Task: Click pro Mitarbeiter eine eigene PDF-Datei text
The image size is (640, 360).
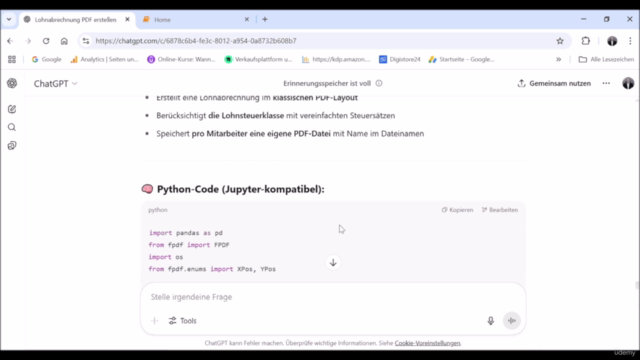Action: click(x=261, y=133)
